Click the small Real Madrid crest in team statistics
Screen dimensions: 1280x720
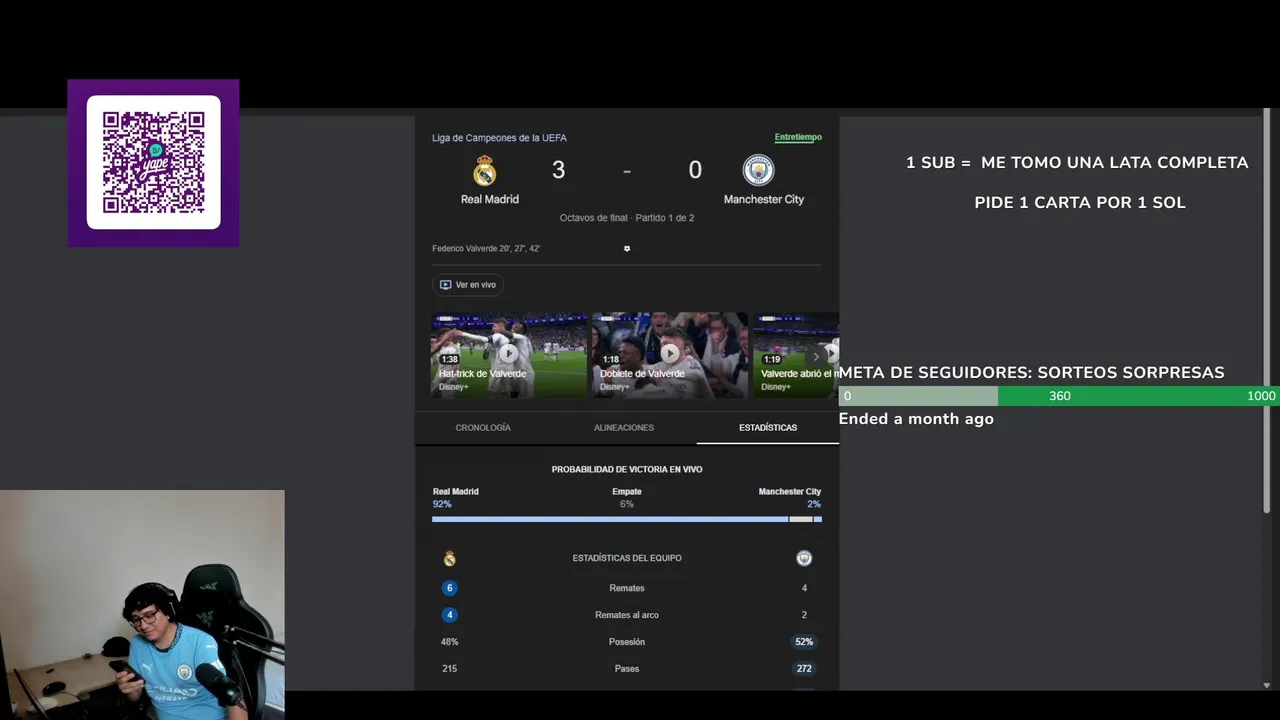(x=450, y=558)
